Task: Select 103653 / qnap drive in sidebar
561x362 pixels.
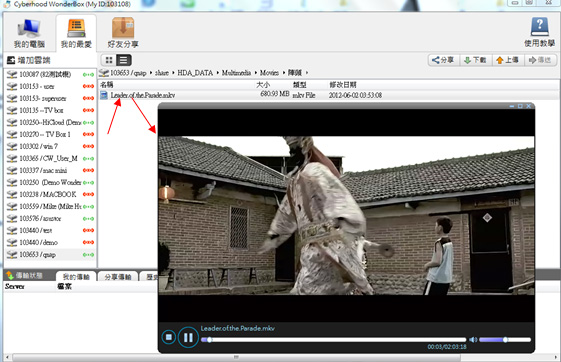Action: coord(50,255)
